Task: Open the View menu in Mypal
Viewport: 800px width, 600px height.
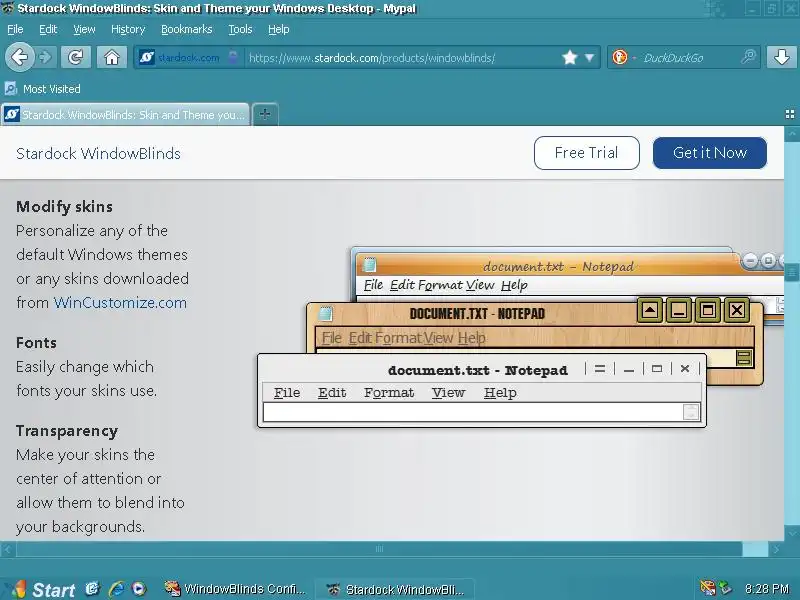Action: click(84, 30)
